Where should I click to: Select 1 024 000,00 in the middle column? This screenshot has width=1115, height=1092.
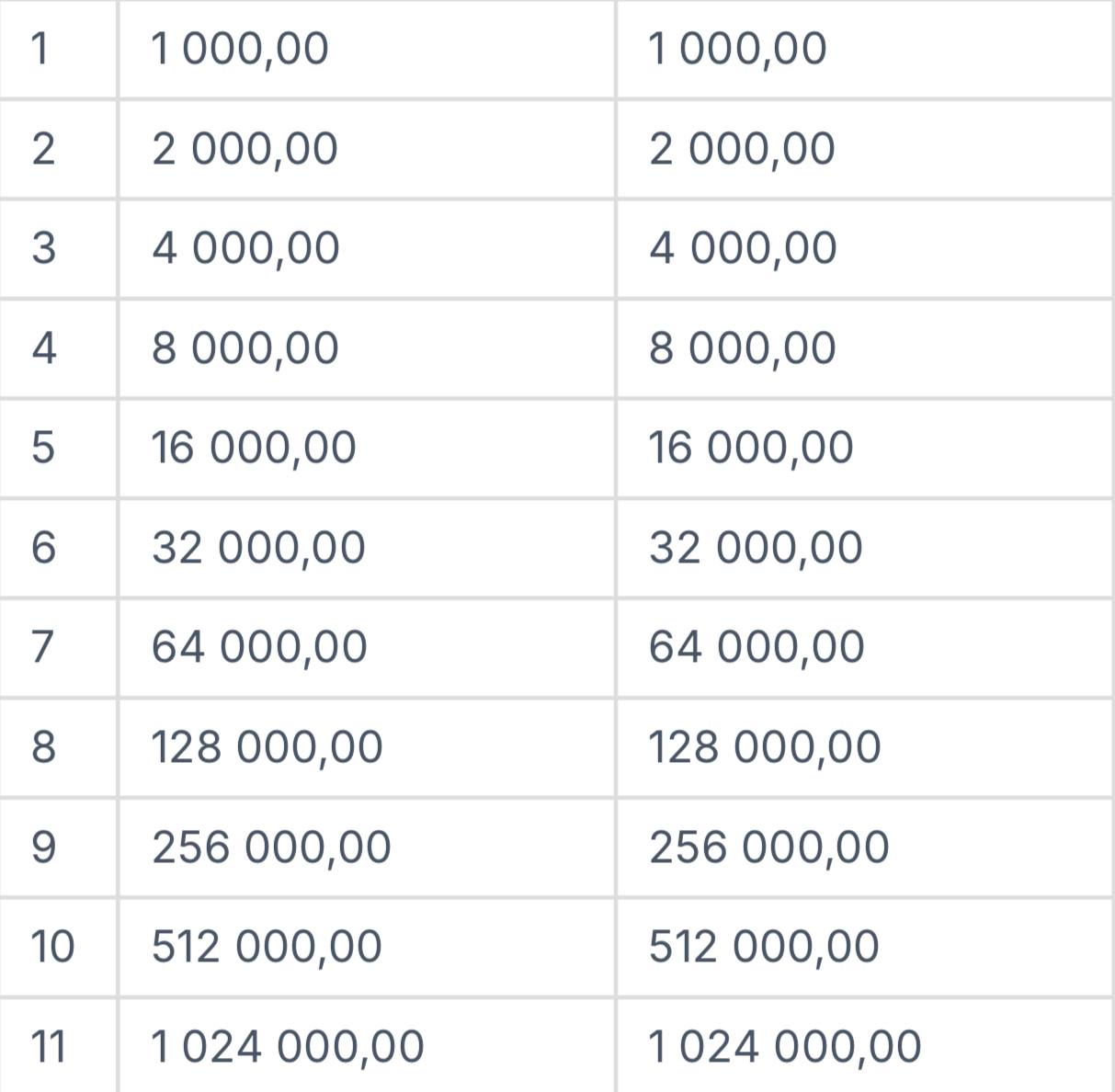(287, 1047)
